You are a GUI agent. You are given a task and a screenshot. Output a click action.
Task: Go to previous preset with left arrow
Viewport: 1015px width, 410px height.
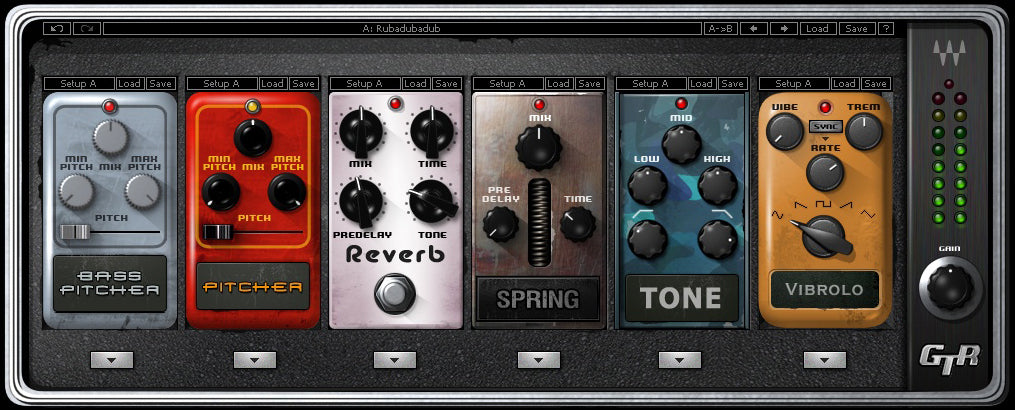pyautogui.click(x=753, y=28)
